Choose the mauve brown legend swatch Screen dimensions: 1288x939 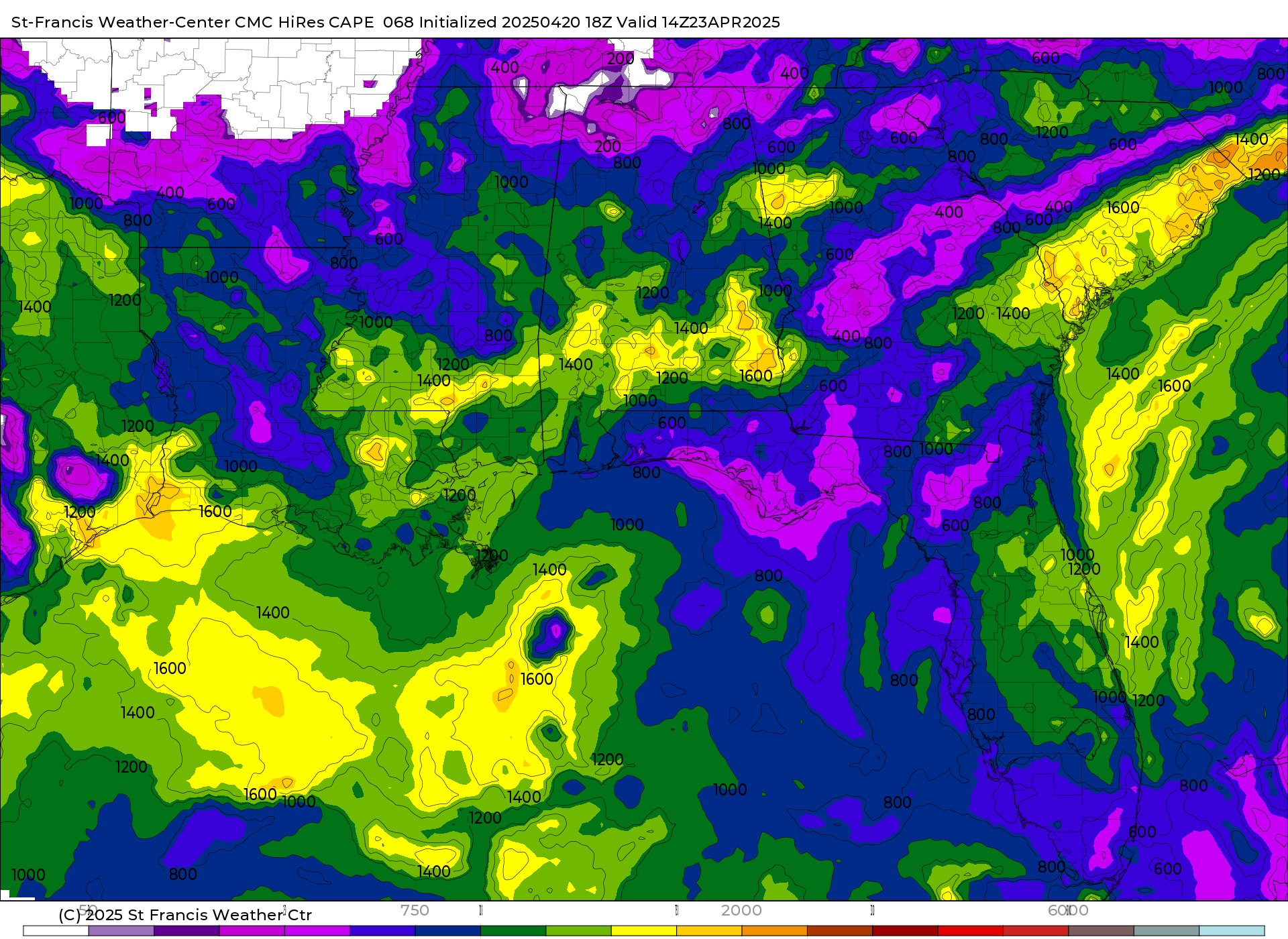(1101, 931)
